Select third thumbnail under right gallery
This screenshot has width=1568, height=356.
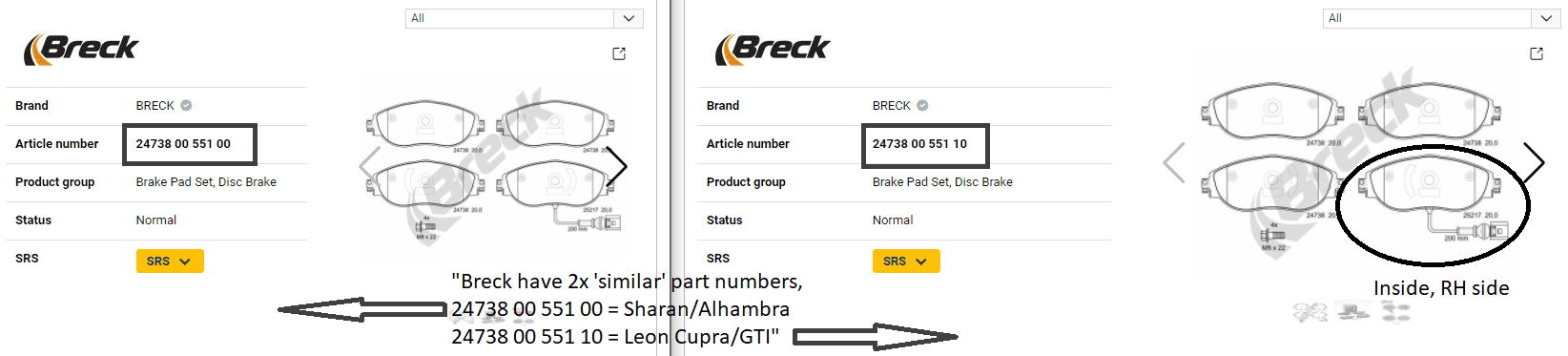1396,311
